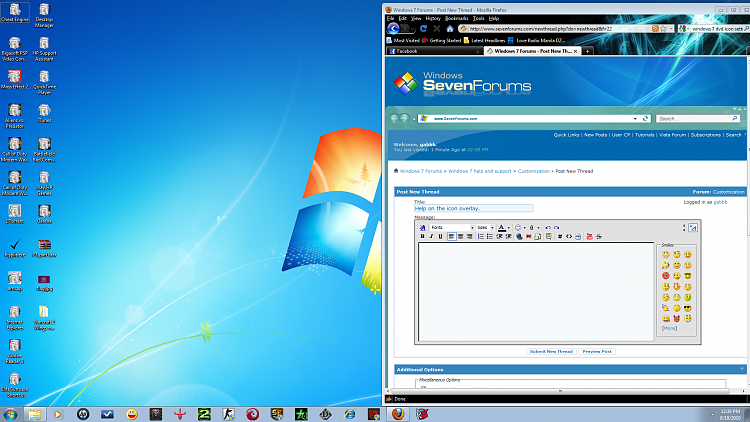The width and height of the screenshot is (750, 422).
Task: Insert an image into the post
Action: [538, 236]
